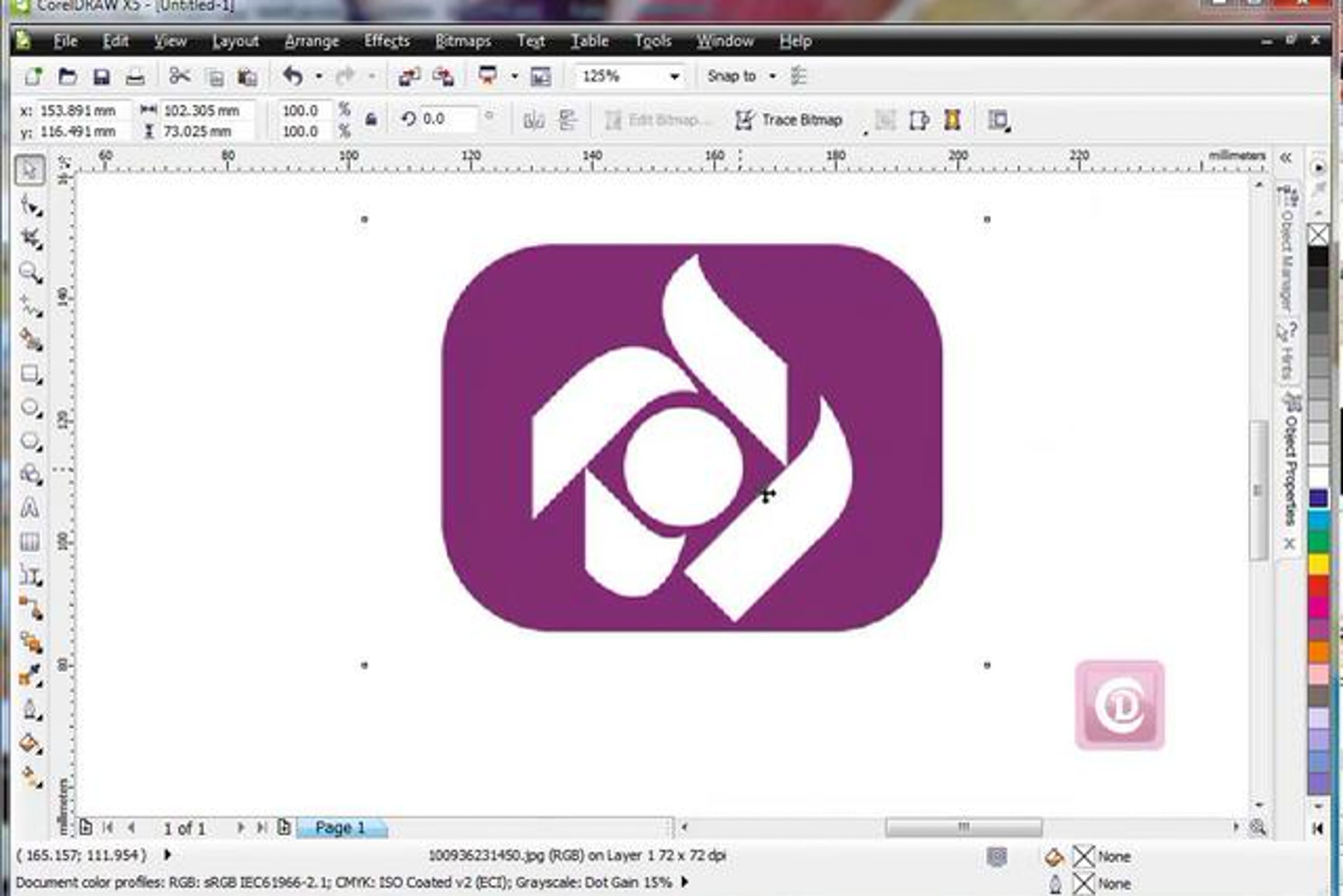The height and width of the screenshot is (896, 1343).
Task: Select the Polygon tool
Action: tap(30, 442)
